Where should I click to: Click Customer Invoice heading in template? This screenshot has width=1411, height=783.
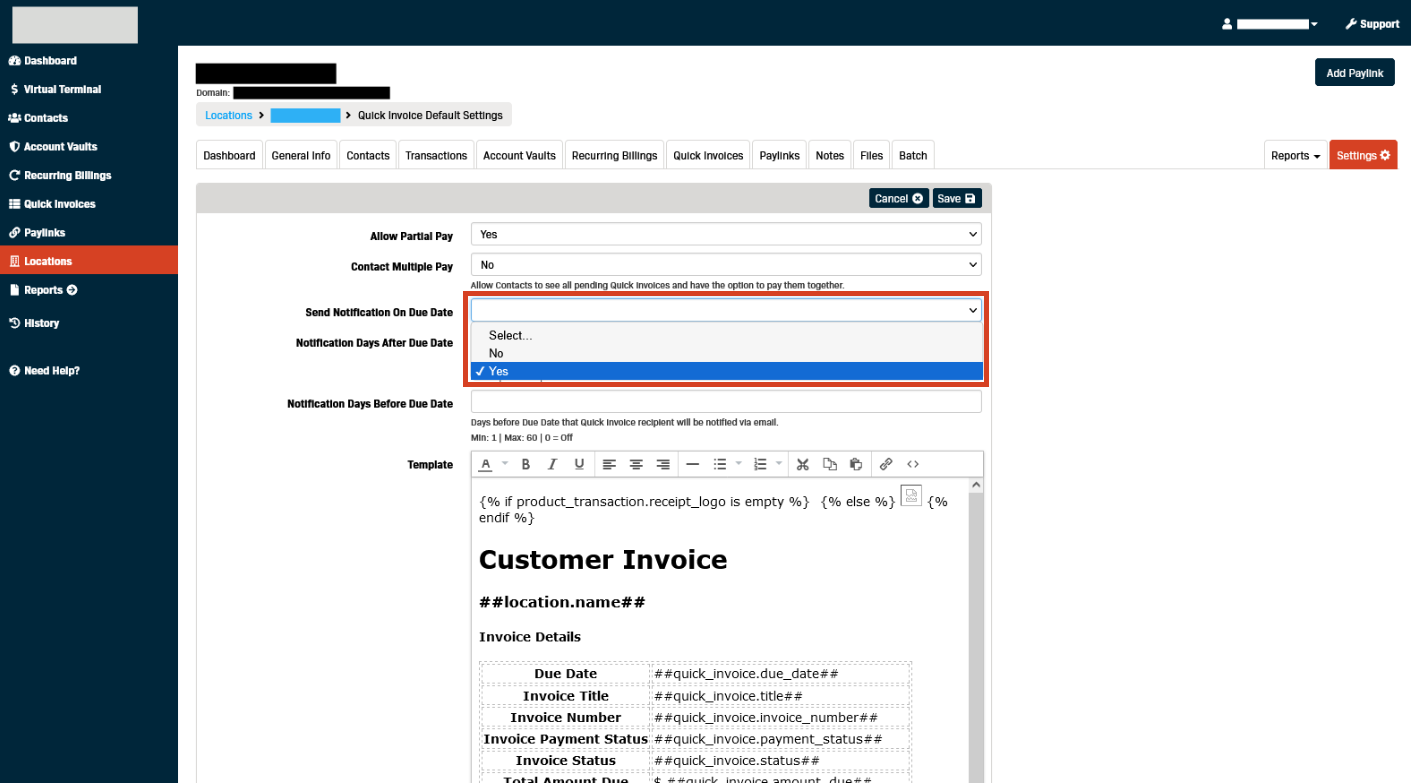pyautogui.click(x=603, y=560)
